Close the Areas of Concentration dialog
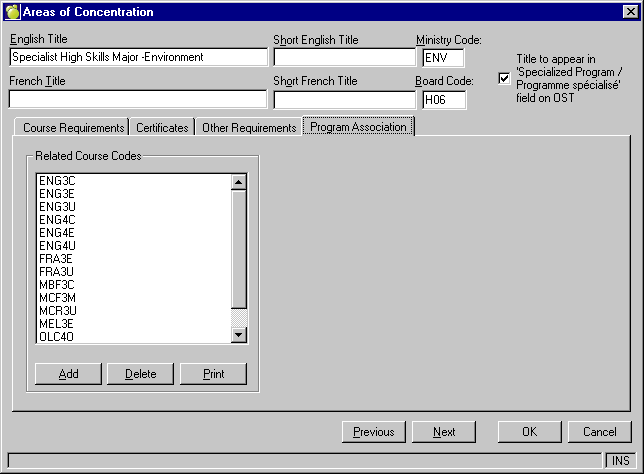The height and width of the screenshot is (474, 644). (629, 12)
